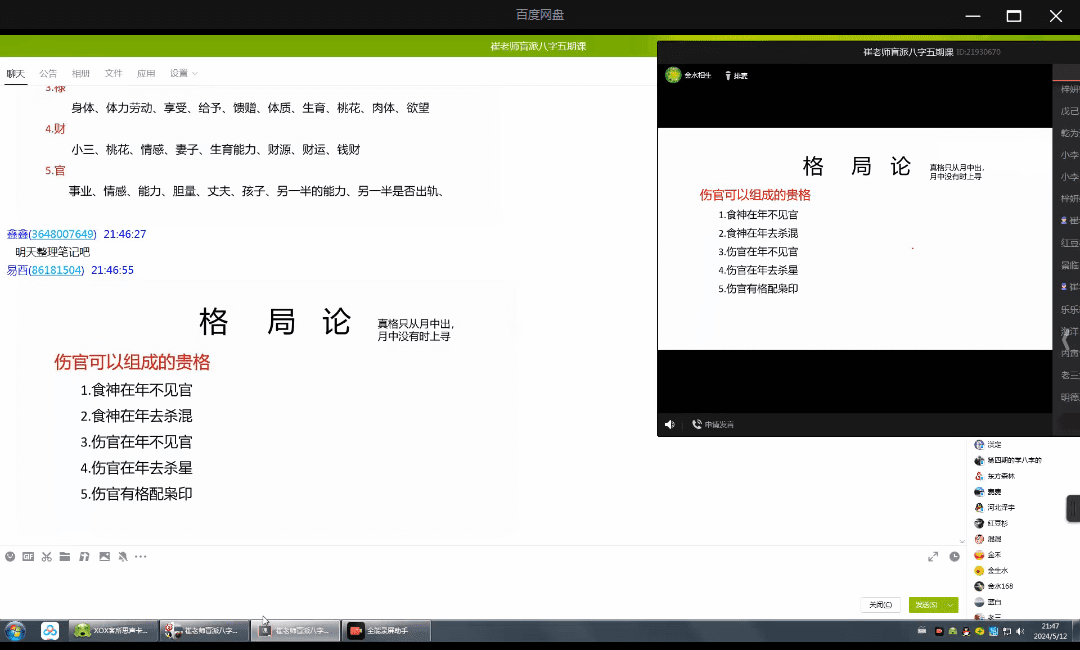Expand the send button options arrow

(950, 605)
